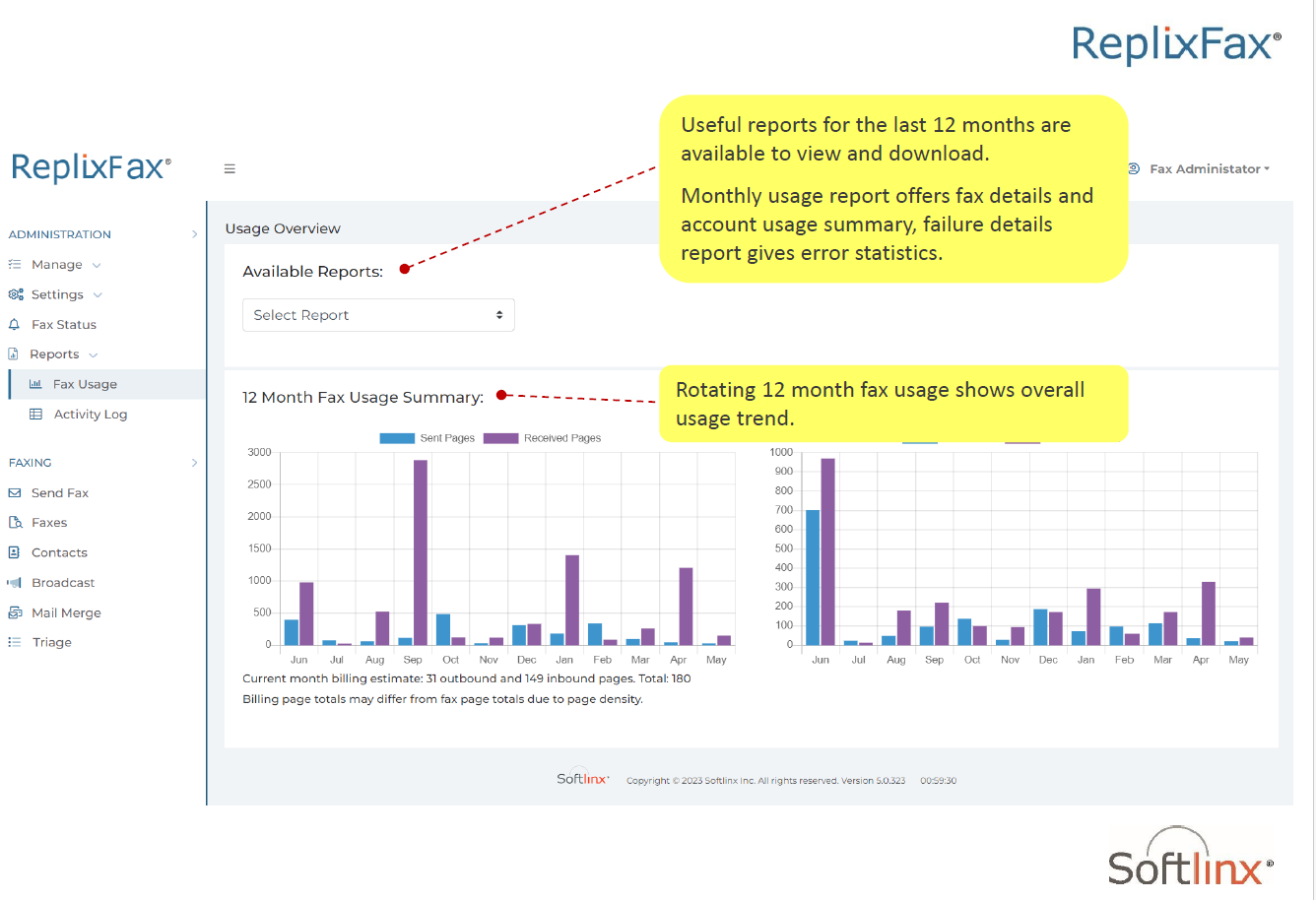Select Fax Usage in sidebar
The width and height of the screenshot is (1316, 900).
pyautogui.click(x=85, y=384)
